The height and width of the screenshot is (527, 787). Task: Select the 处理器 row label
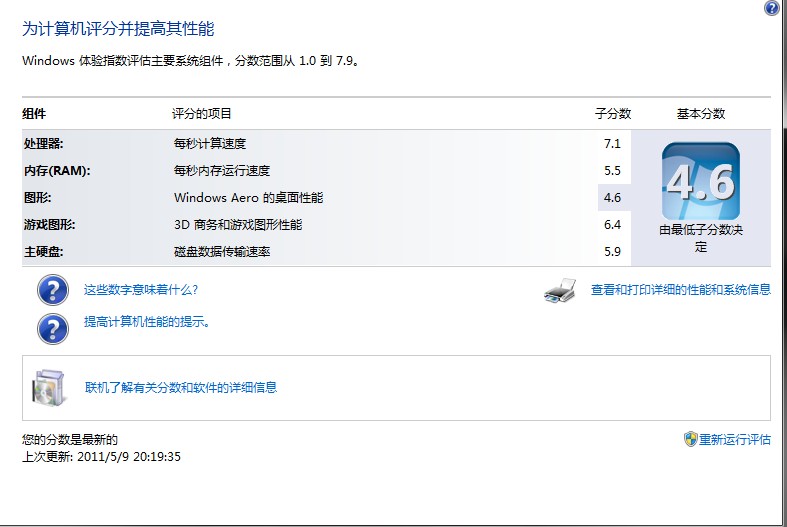[x=44, y=144]
